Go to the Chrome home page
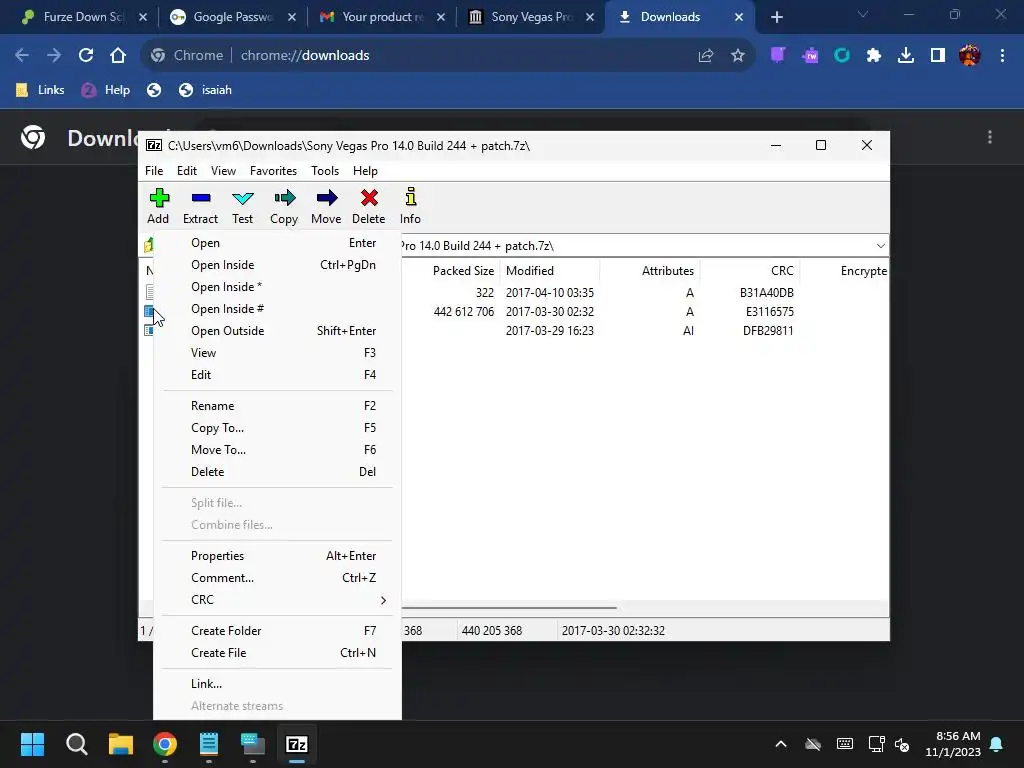1024x768 pixels. [x=118, y=56]
